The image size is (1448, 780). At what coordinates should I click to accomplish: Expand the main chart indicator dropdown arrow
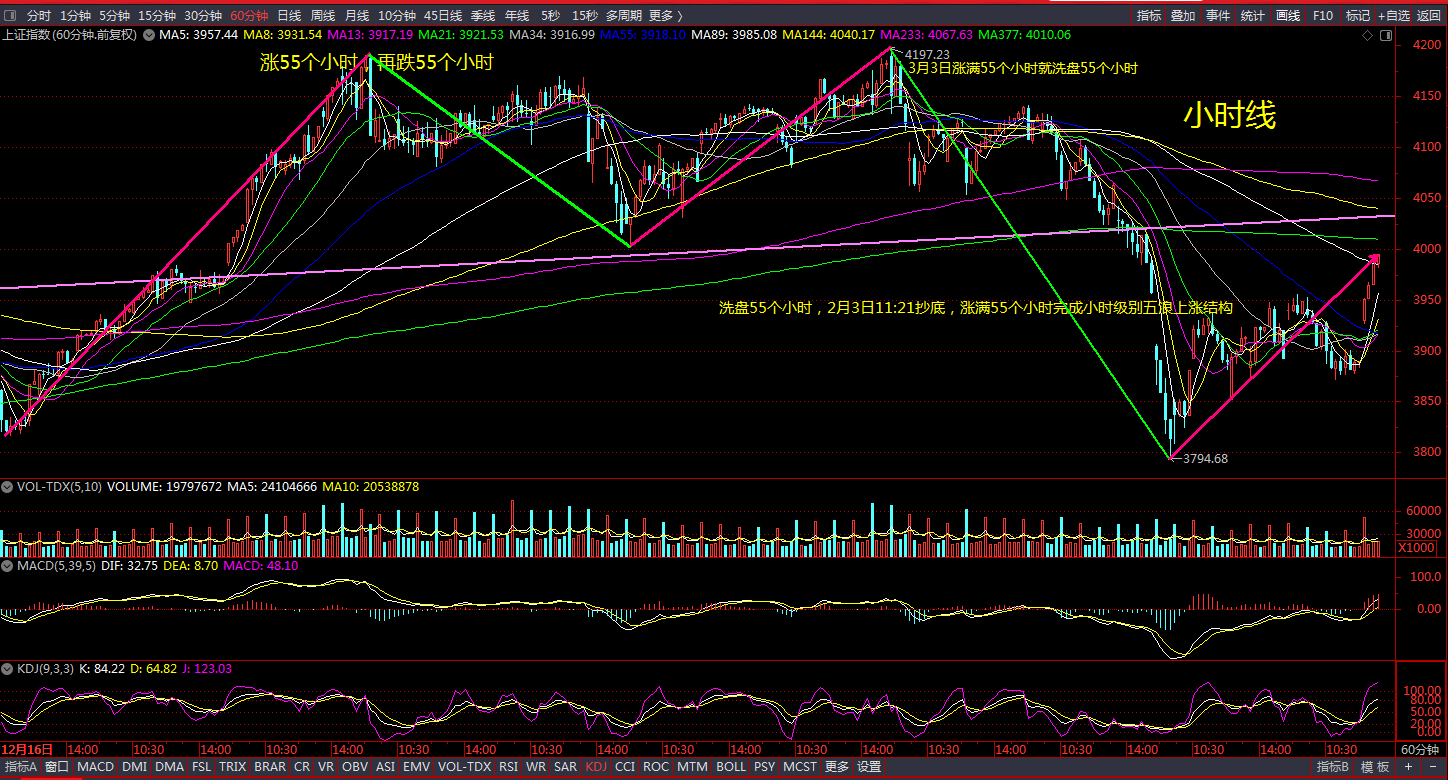pos(149,35)
